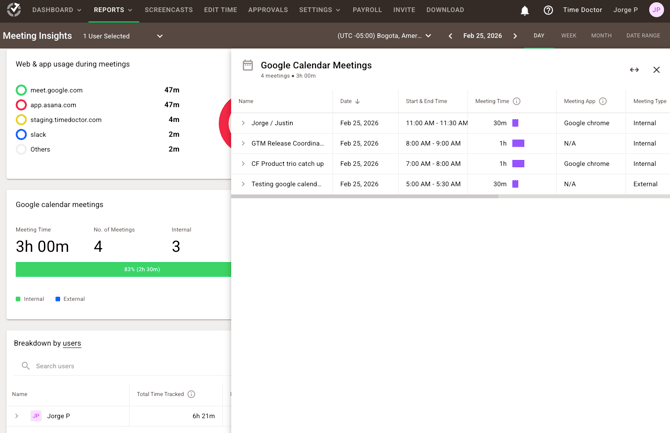This screenshot has width=670, height=433.
Task: Expand the Jorge / Justin meeting row
Action: click(x=243, y=123)
